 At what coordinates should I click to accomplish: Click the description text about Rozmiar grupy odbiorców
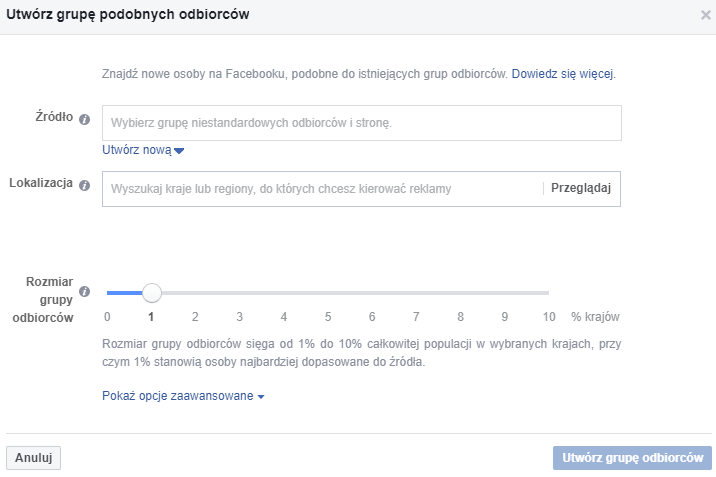pos(362,353)
